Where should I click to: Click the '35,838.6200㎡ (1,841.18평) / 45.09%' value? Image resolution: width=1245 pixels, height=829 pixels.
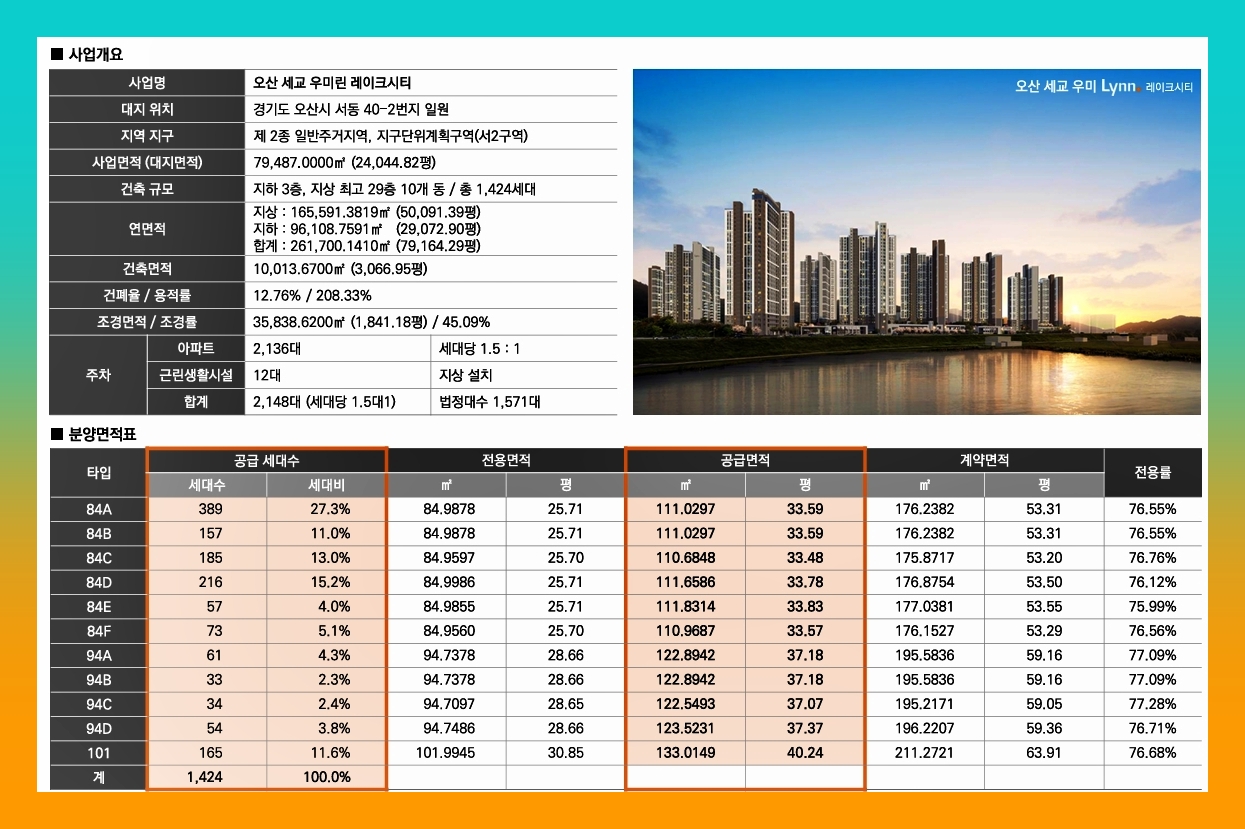click(372, 322)
